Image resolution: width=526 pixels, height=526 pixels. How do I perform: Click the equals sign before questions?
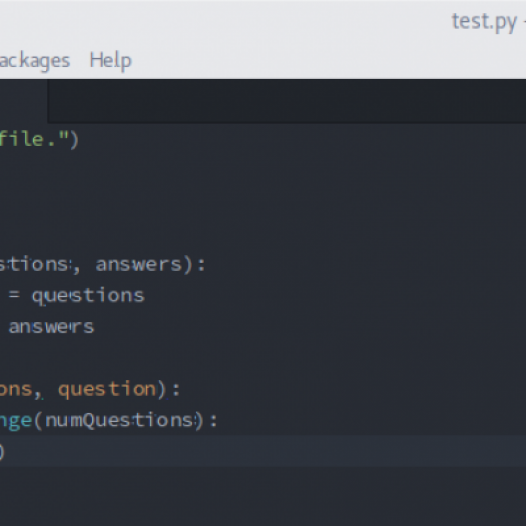coord(14,295)
